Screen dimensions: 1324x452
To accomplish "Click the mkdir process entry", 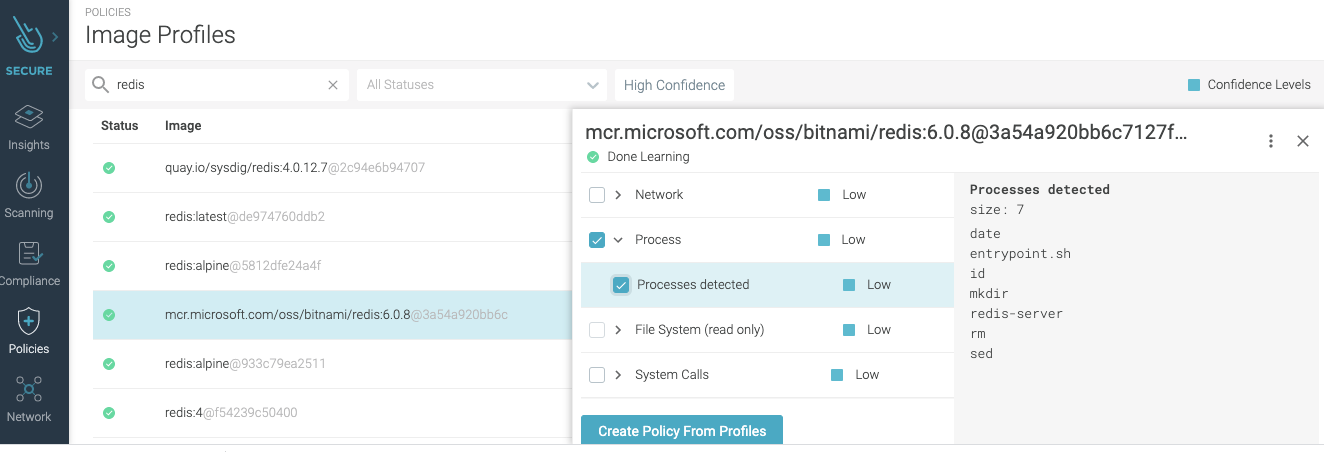I will click(x=989, y=294).
